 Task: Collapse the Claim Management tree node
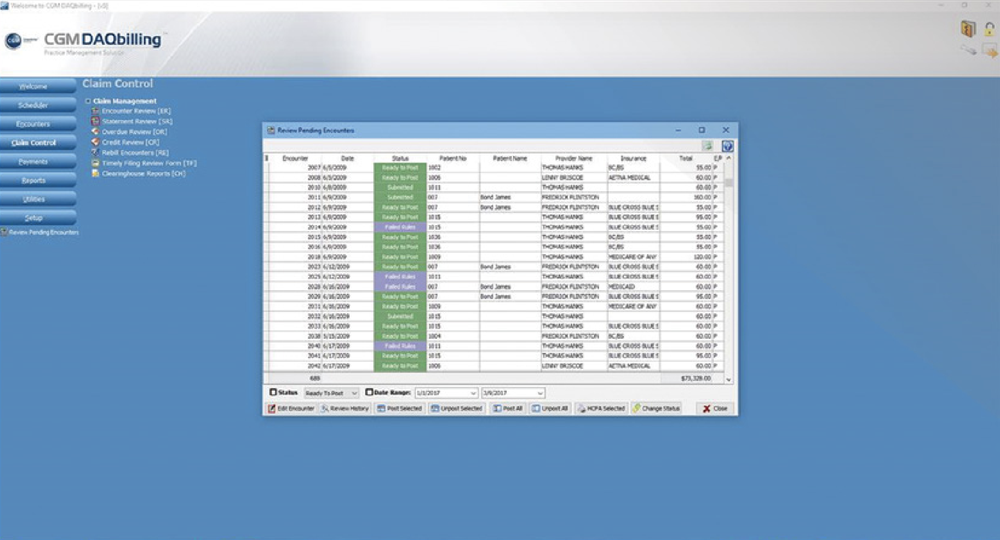[x=88, y=101]
